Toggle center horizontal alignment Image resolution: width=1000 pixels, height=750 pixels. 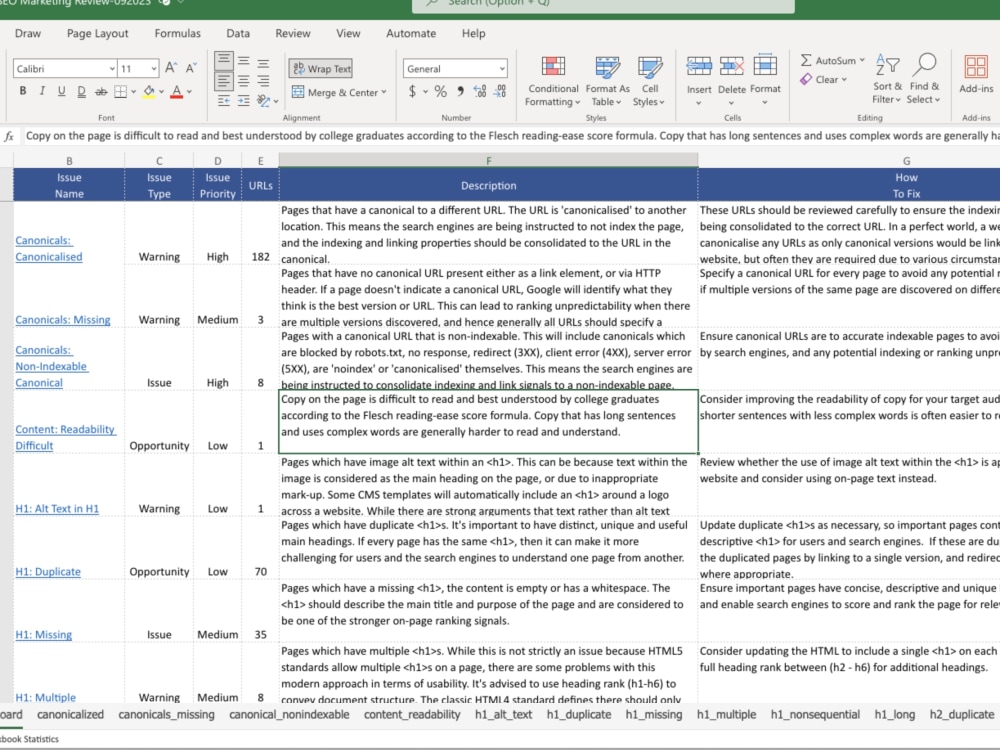[x=244, y=81]
